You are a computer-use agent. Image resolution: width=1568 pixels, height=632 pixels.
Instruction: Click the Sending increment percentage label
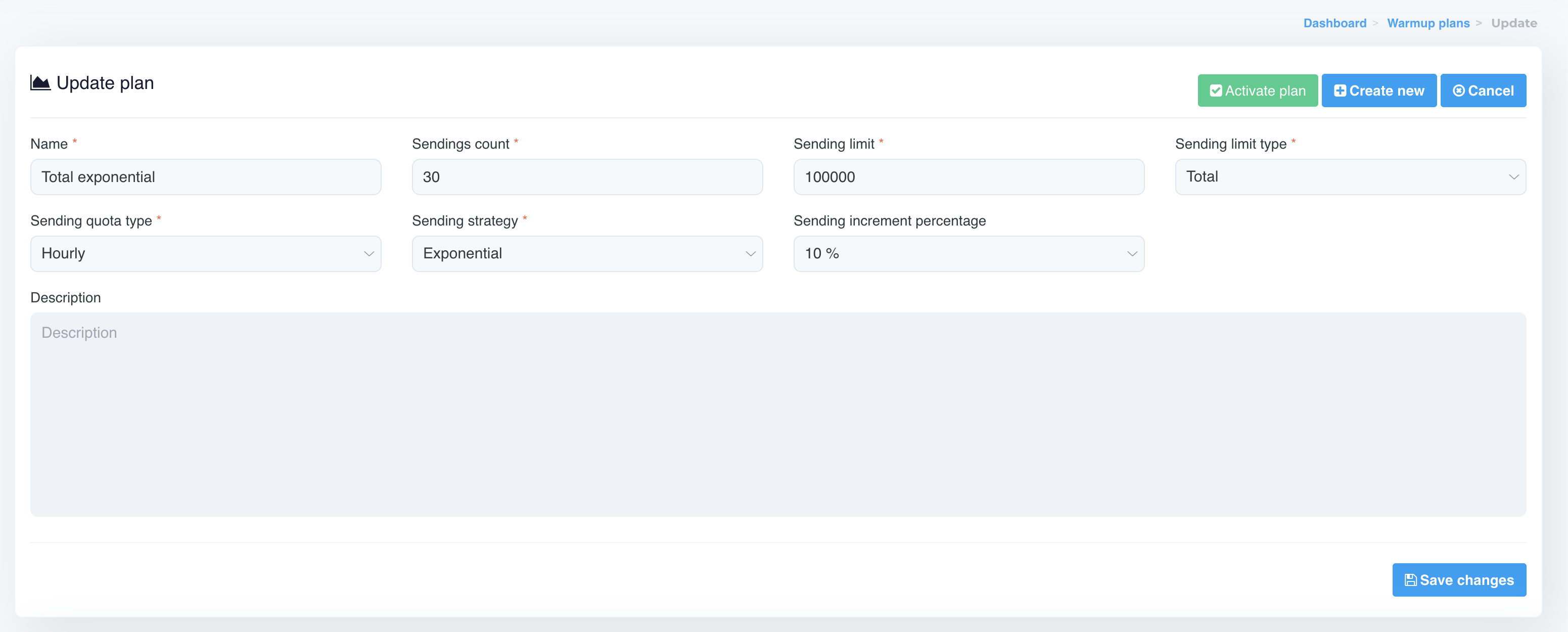tap(889, 220)
